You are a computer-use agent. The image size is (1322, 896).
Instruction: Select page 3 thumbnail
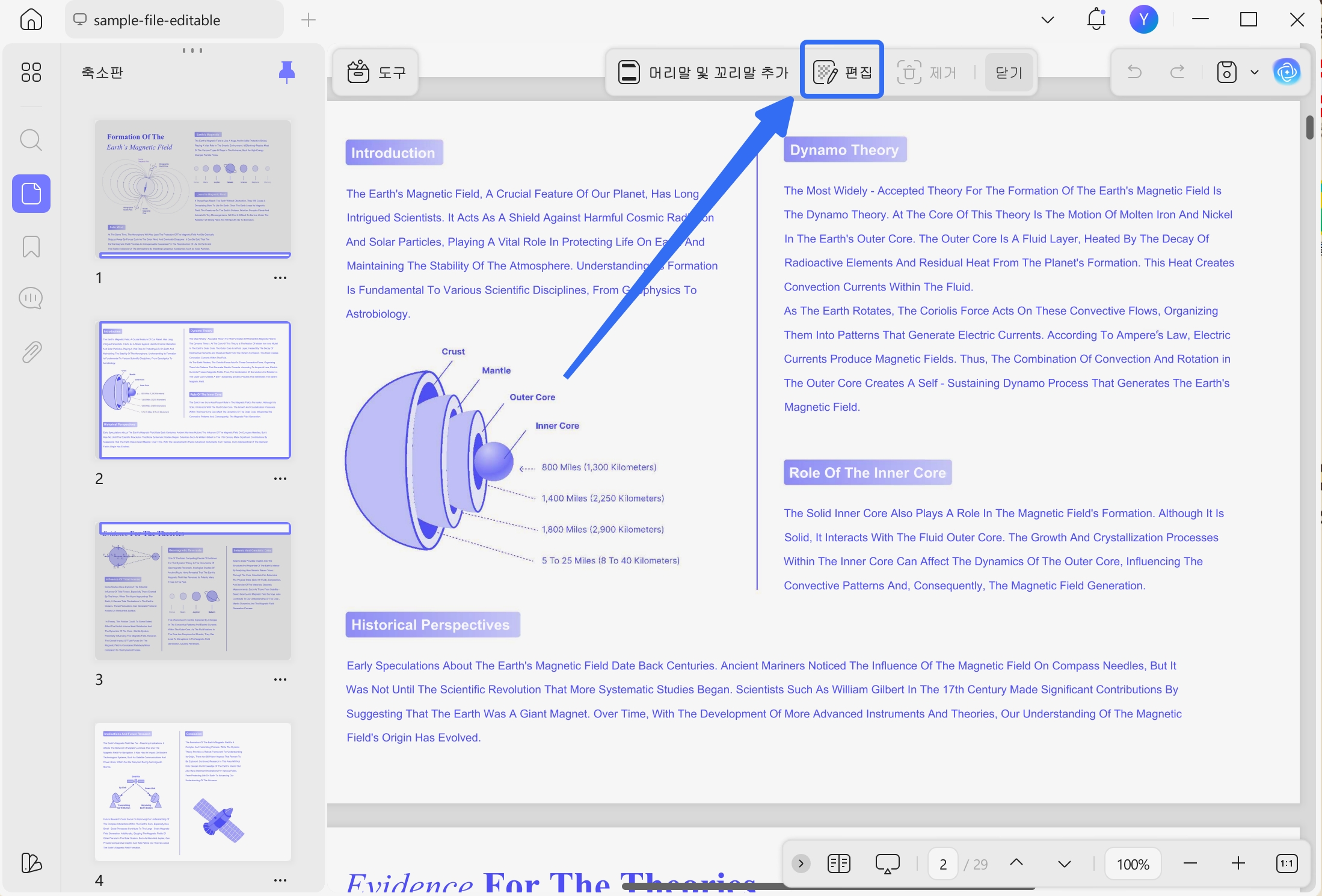[x=193, y=591]
